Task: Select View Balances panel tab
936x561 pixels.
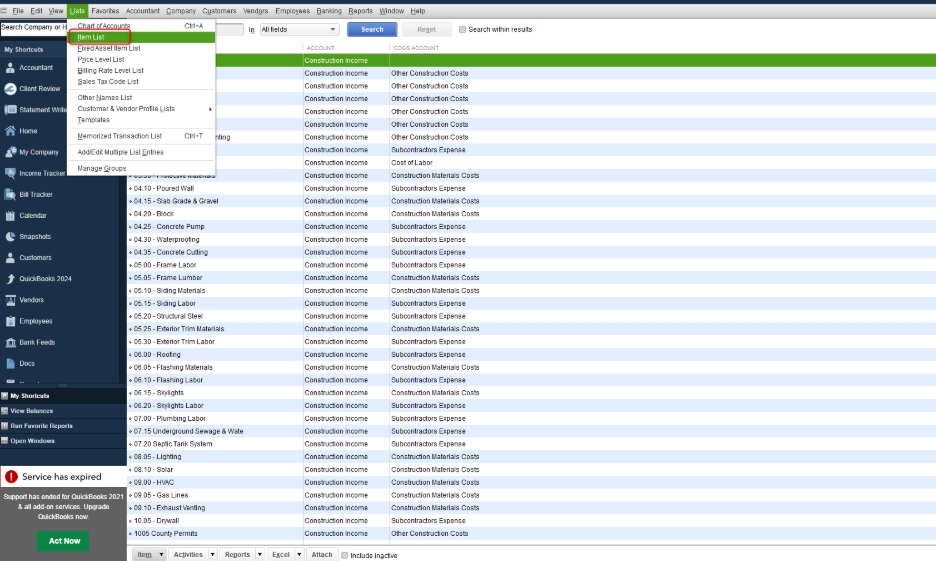Action: (x=63, y=411)
